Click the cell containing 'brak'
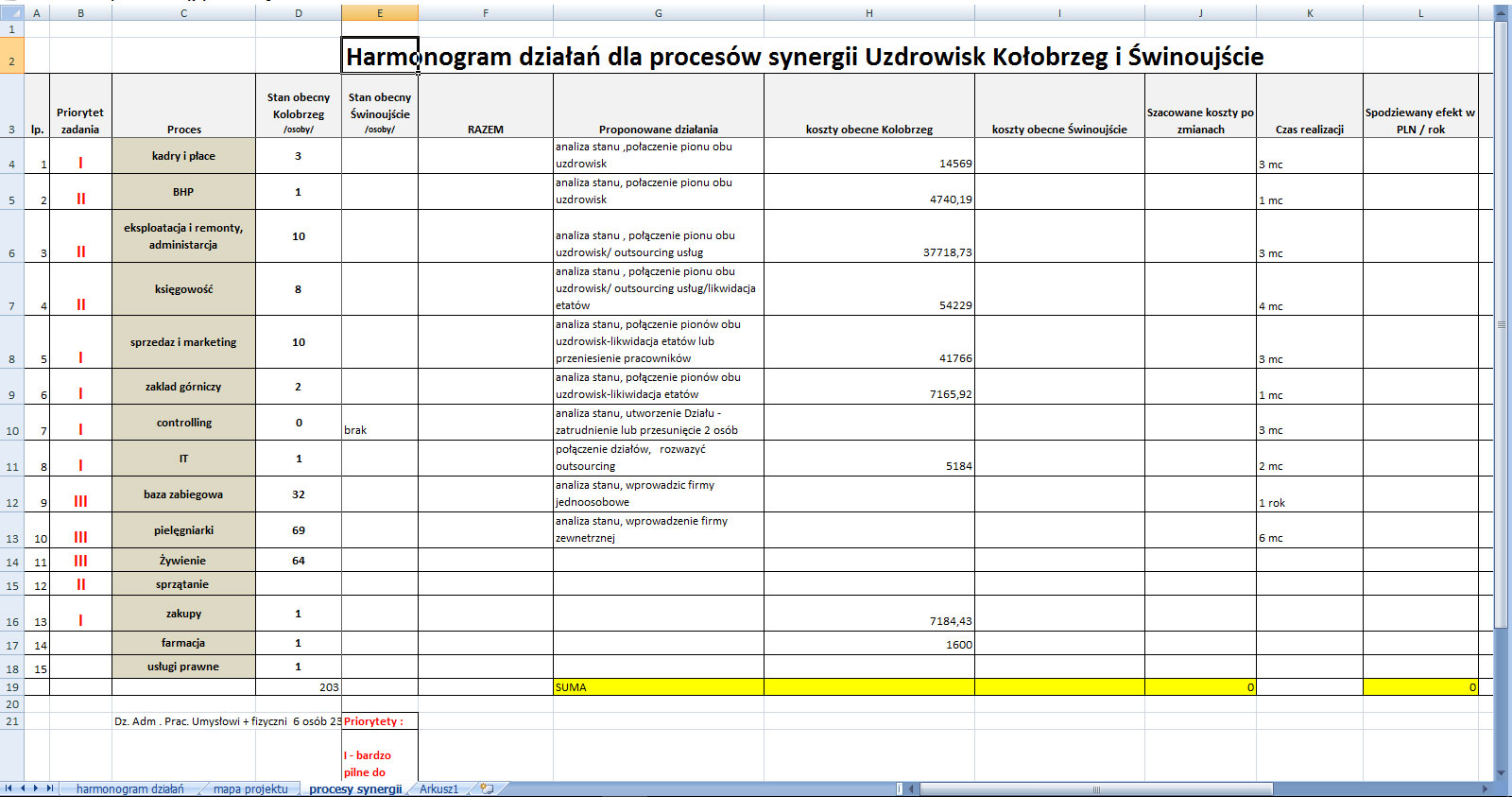The height and width of the screenshot is (797, 1512). click(379, 423)
